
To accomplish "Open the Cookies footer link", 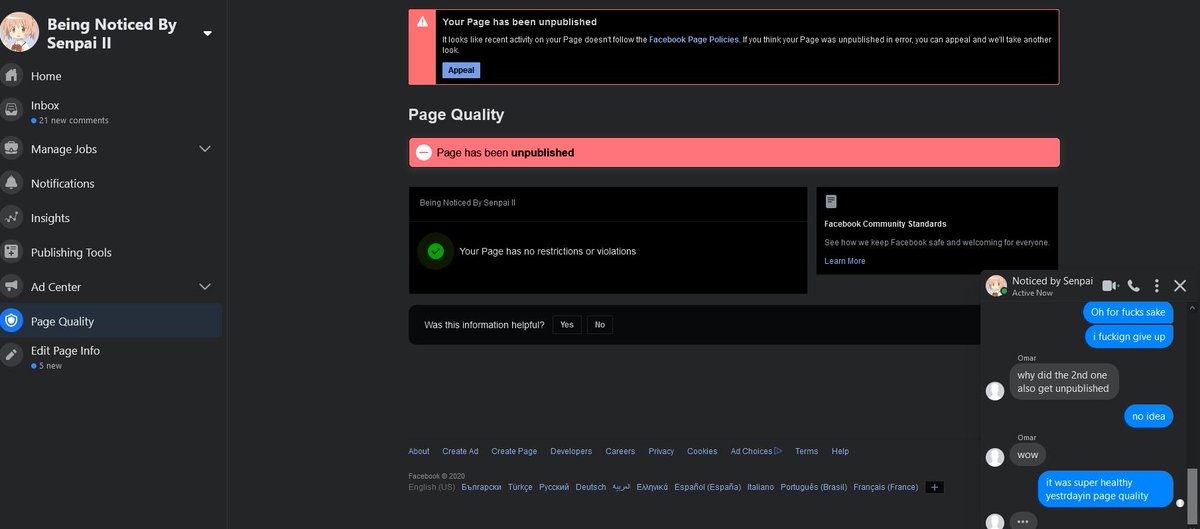I will click(702, 451).
